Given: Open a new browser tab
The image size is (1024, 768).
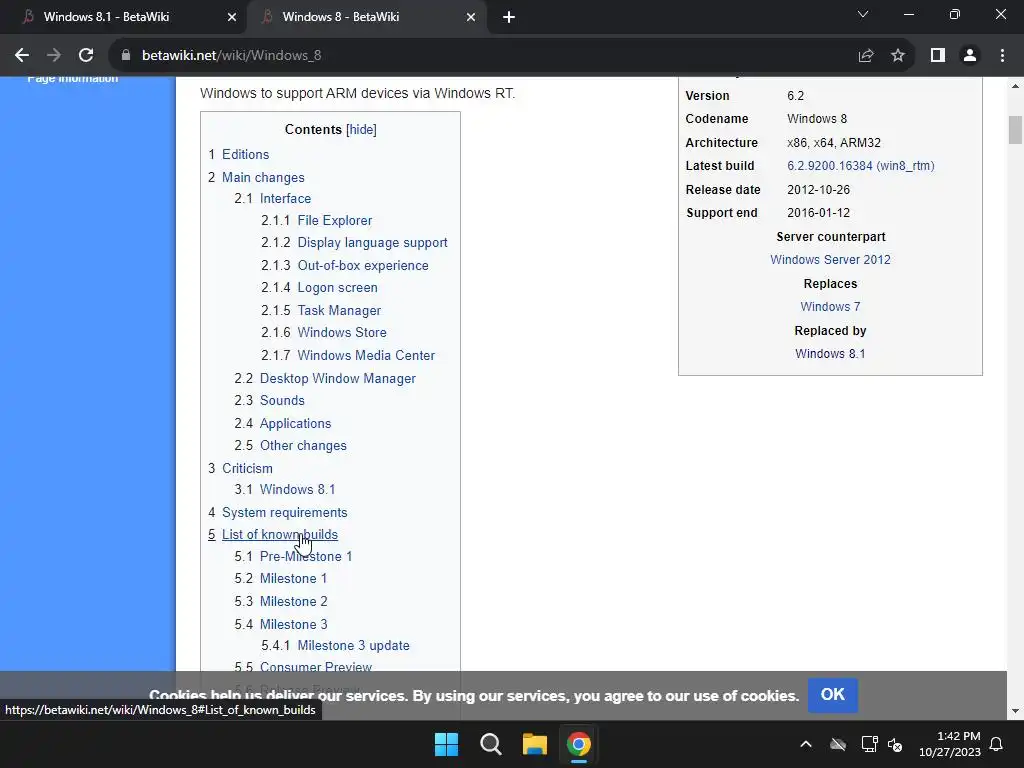Looking at the screenshot, I should 509,17.
